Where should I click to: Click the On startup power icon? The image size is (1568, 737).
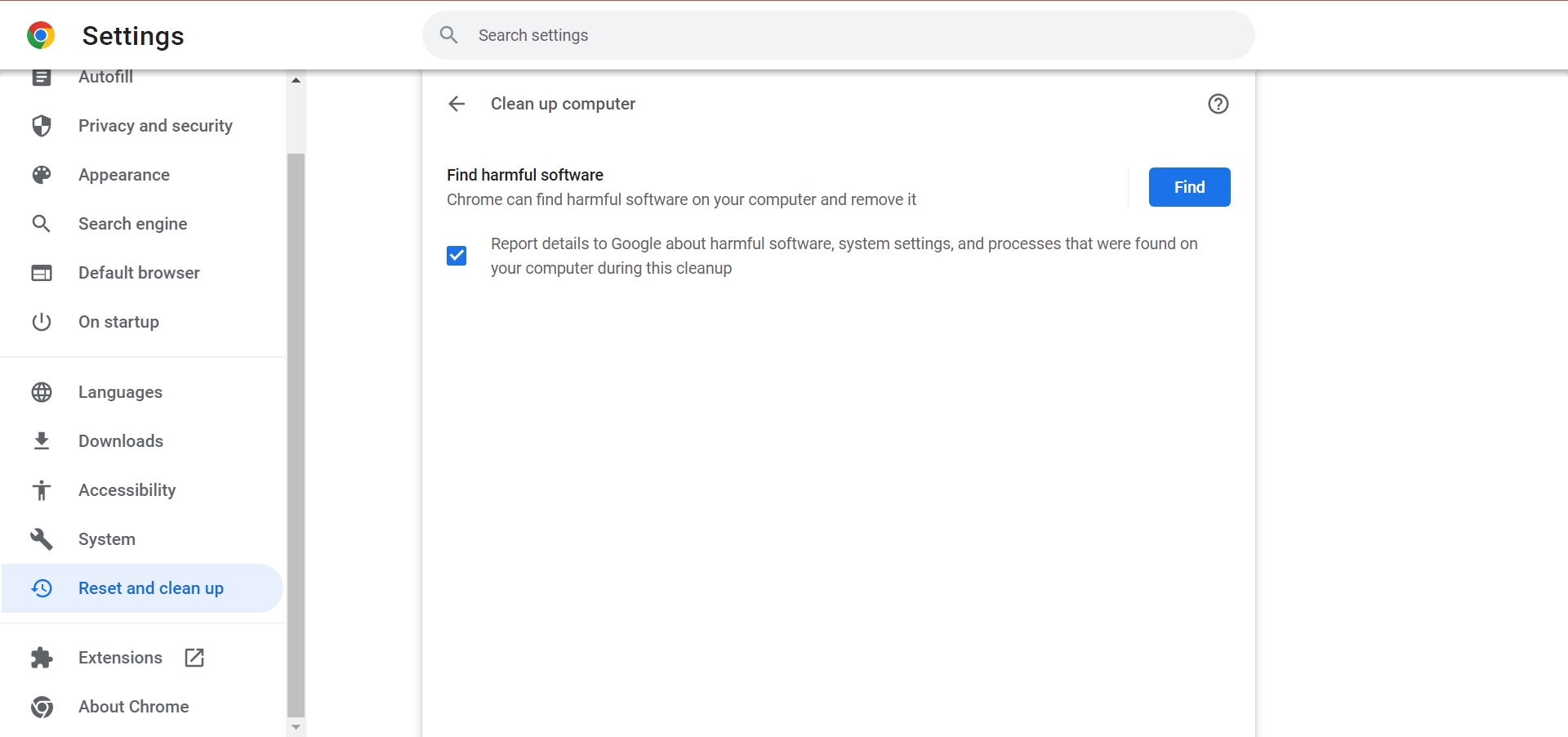42,322
